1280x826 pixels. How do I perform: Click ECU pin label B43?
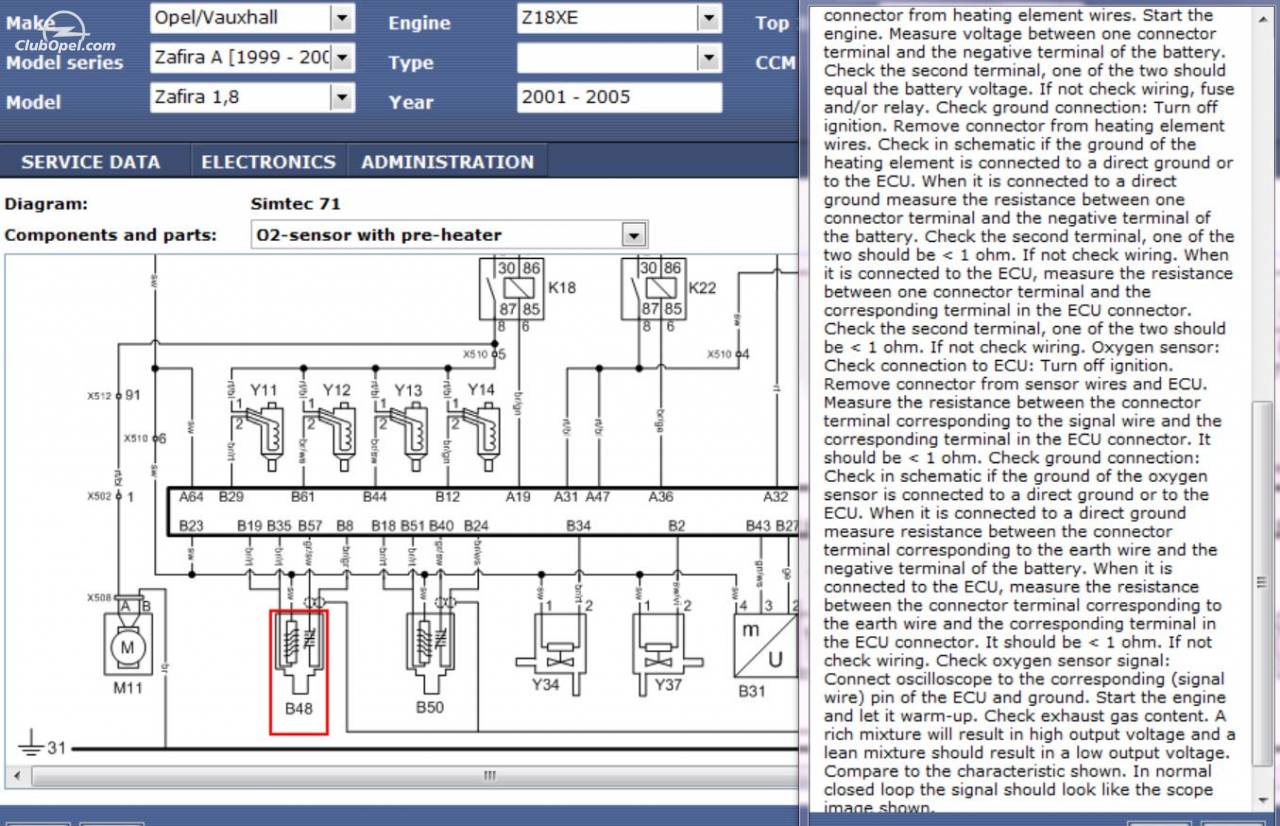click(x=758, y=525)
